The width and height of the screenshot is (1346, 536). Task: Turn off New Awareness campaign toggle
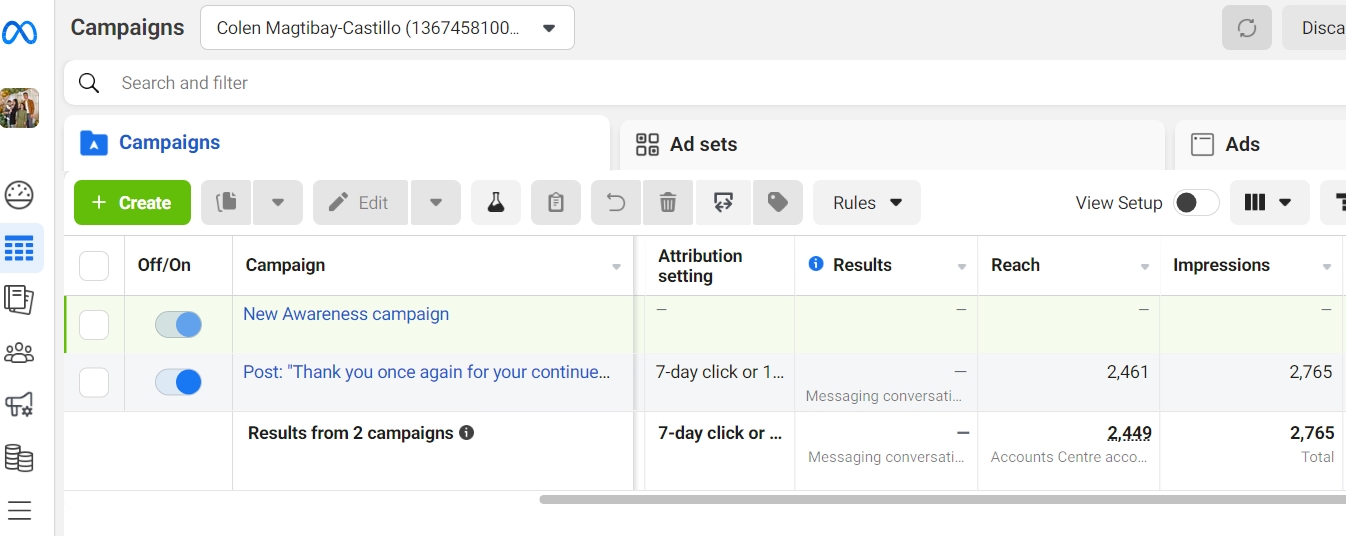tap(178, 324)
